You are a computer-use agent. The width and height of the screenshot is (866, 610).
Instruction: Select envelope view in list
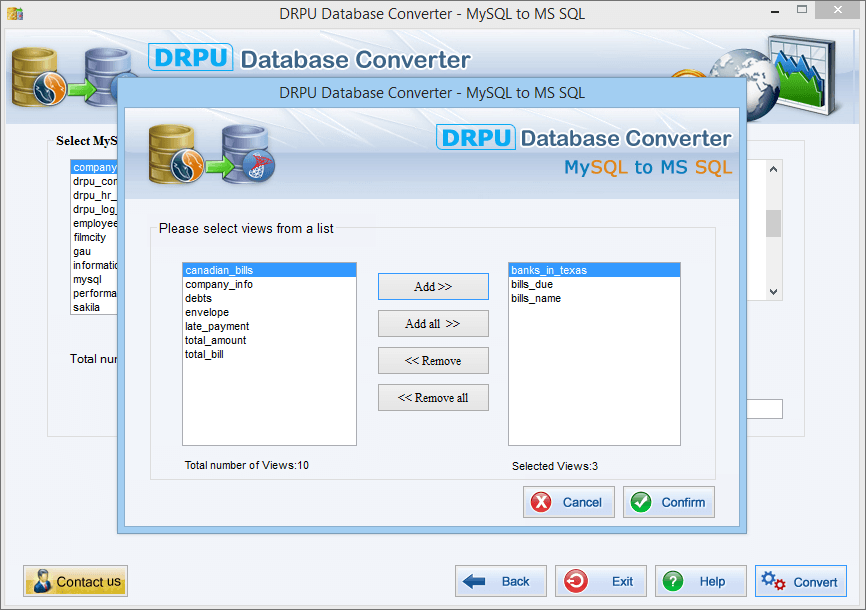pyautogui.click(x=270, y=312)
